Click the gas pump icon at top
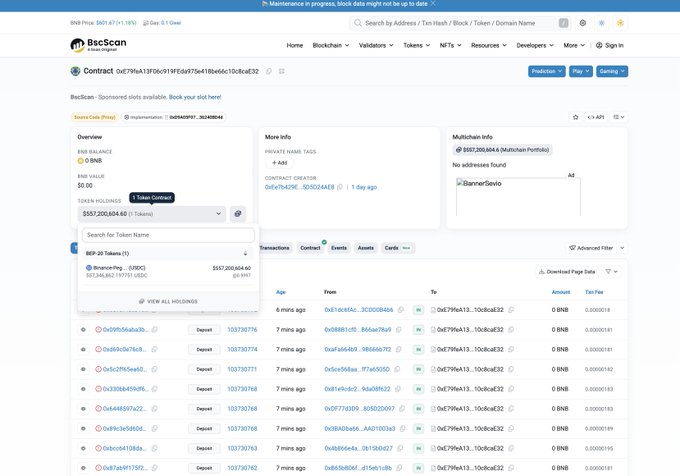Image resolution: width=680 pixels, height=476 pixels. coord(146,23)
